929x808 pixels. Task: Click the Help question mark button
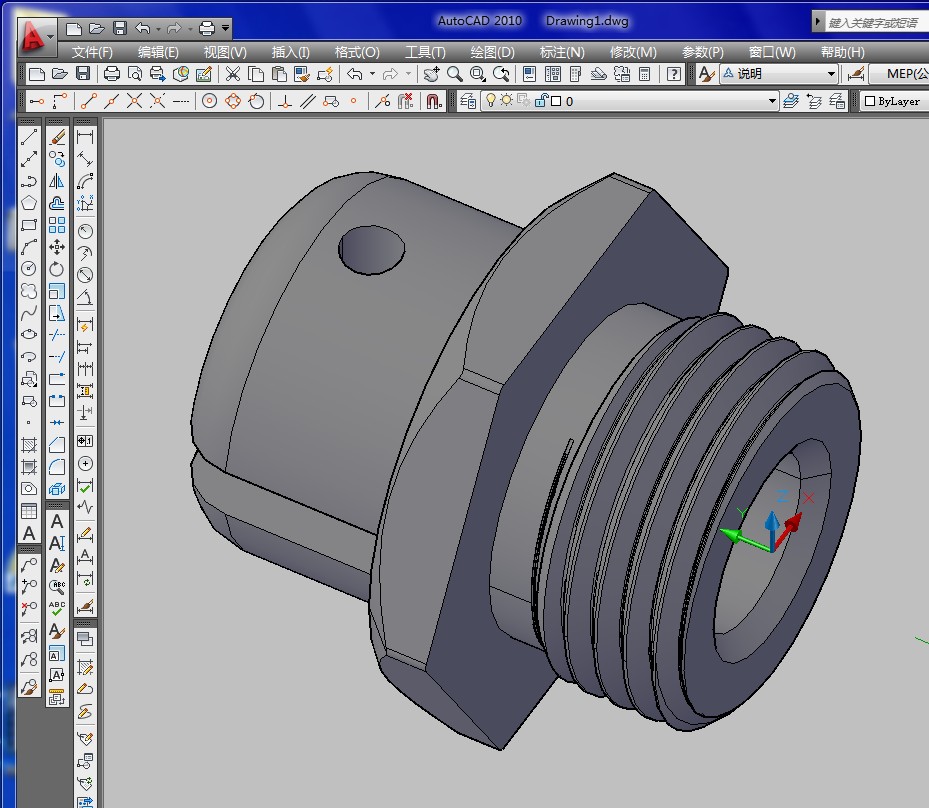coord(674,74)
